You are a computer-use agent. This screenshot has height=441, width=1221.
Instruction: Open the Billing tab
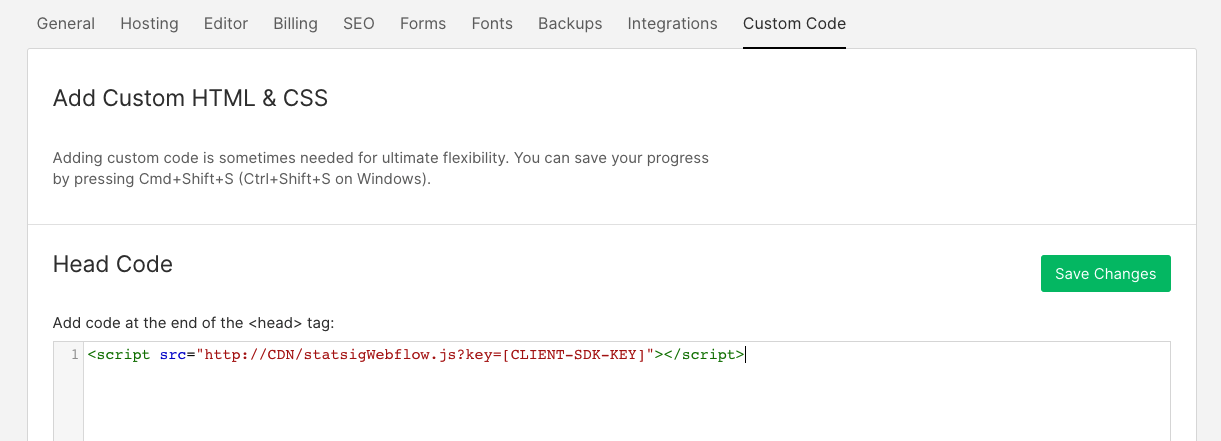point(295,23)
